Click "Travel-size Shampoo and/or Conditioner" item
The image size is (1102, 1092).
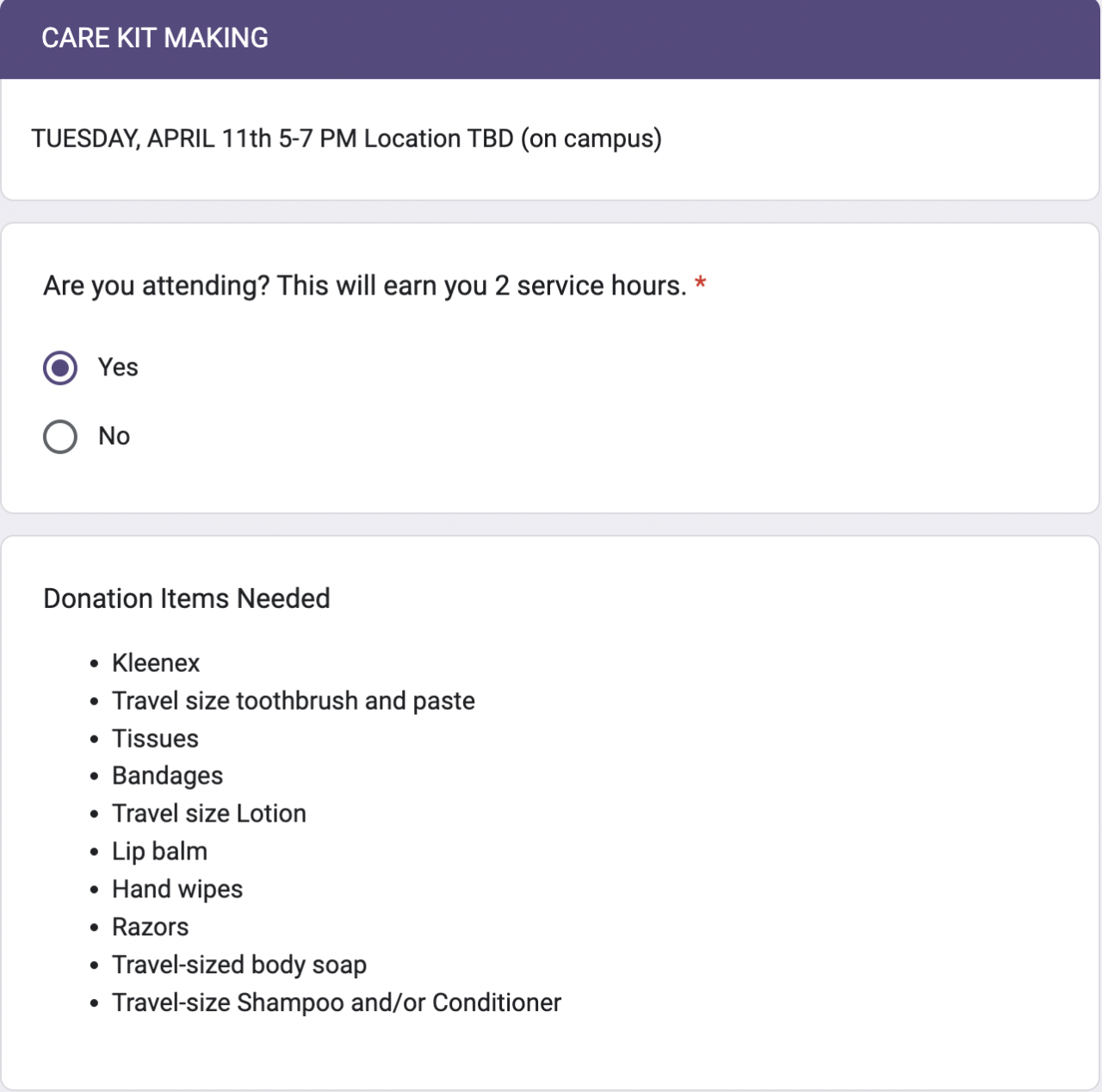coord(337,1003)
